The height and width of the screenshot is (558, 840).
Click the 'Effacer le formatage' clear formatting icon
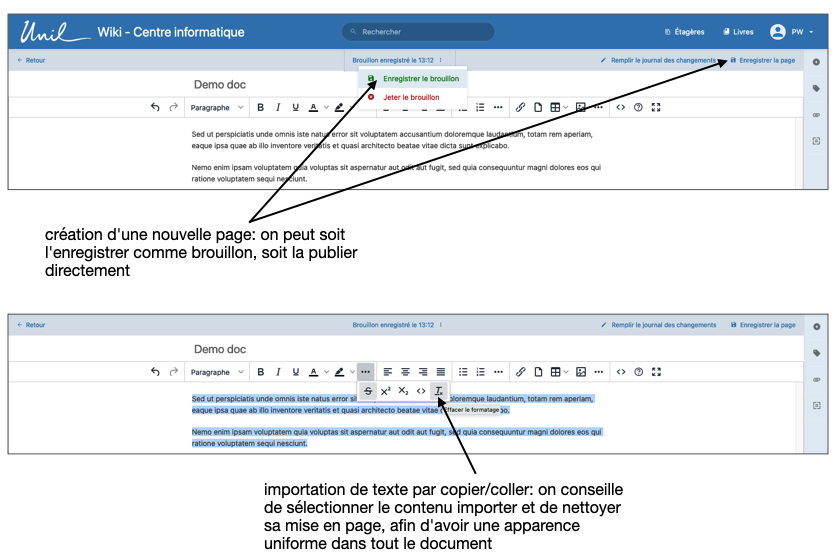pyautogui.click(x=439, y=391)
